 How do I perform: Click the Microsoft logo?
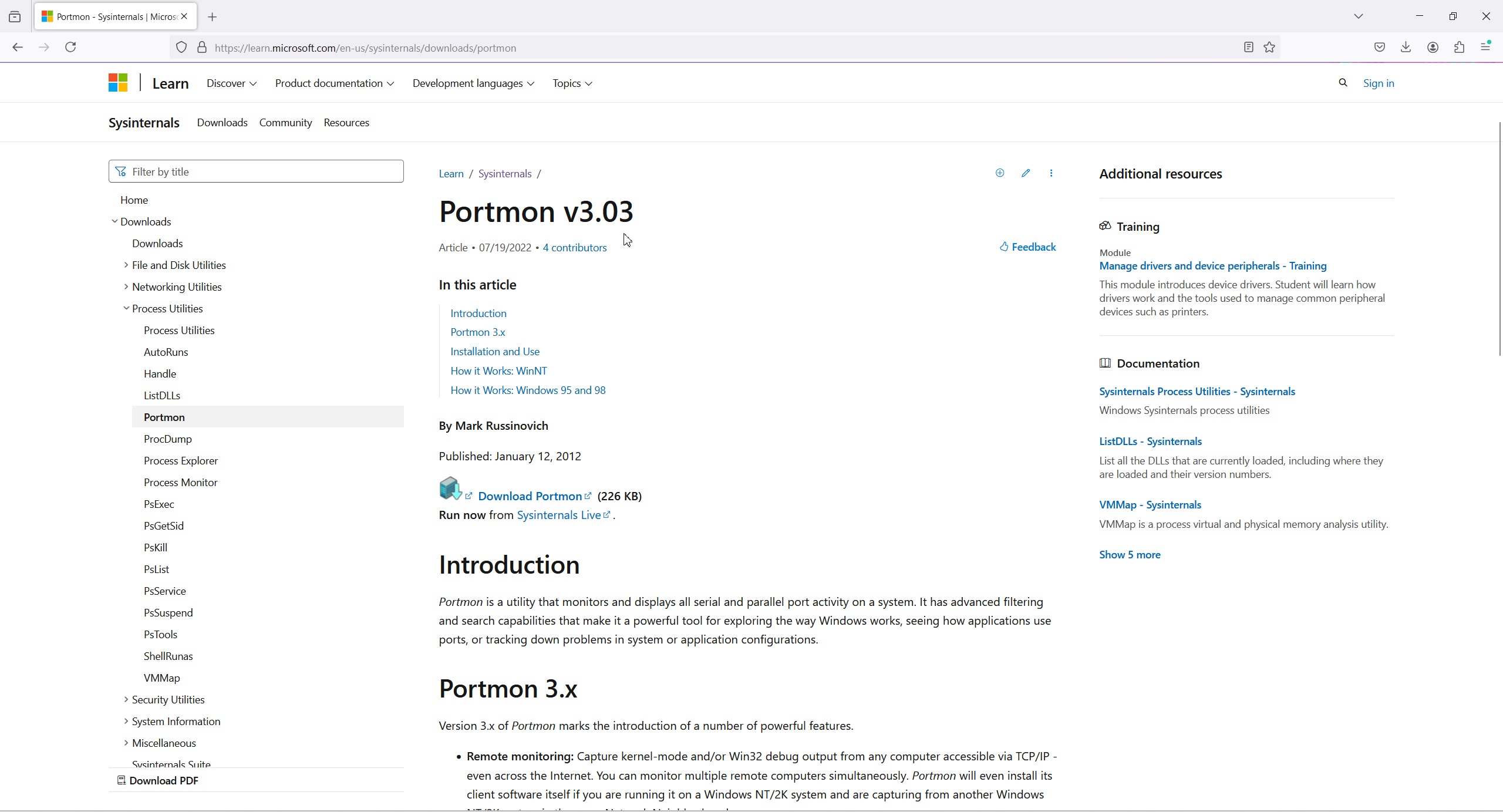pyautogui.click(x=118, y=83)
